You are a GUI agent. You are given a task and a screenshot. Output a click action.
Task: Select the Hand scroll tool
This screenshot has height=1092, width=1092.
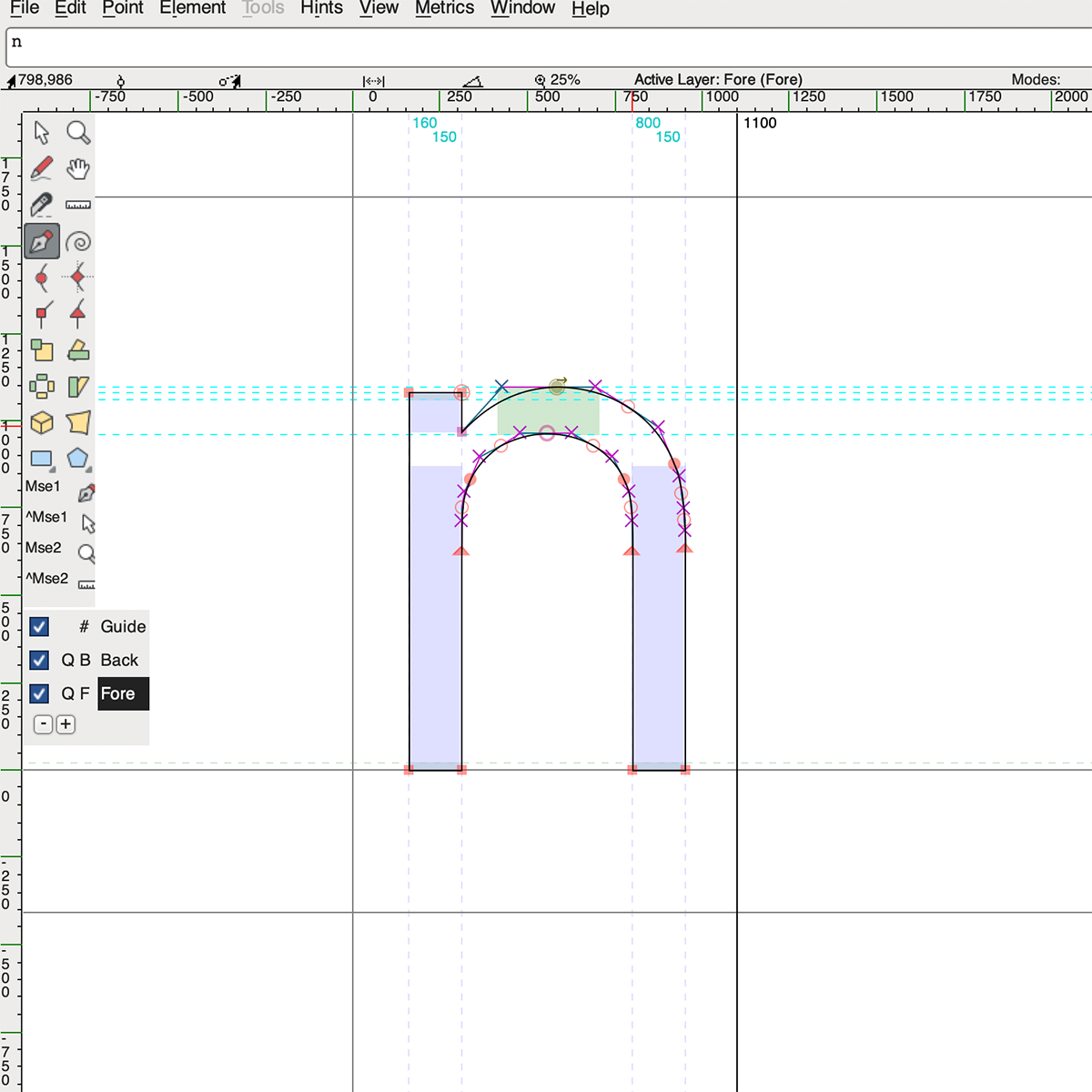pyautogui.click(x=78, y=169)
